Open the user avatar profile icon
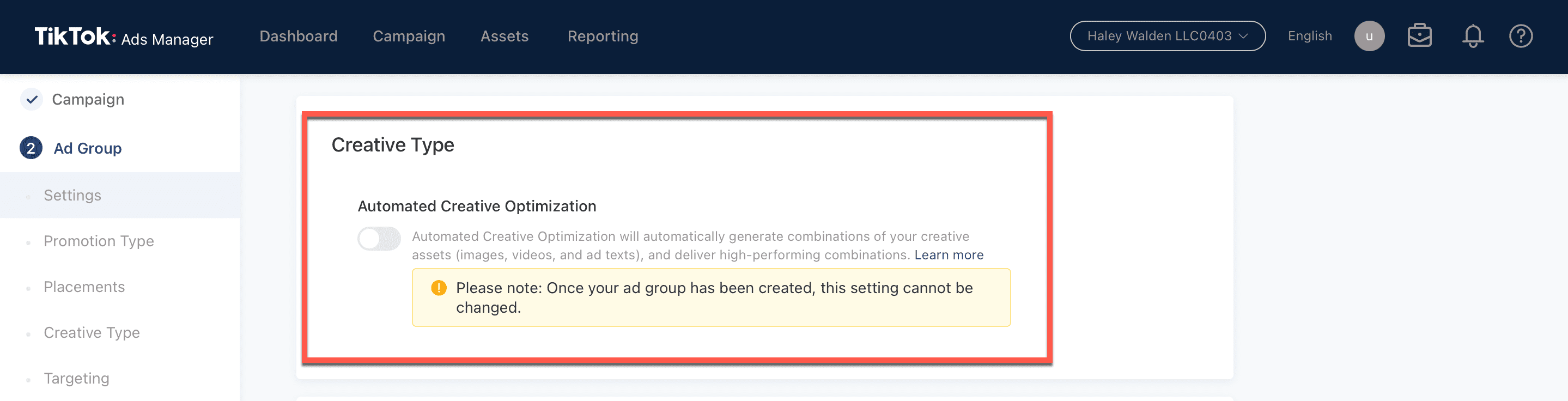This screenshot has width=1568, height=401. click(1369, 37)
